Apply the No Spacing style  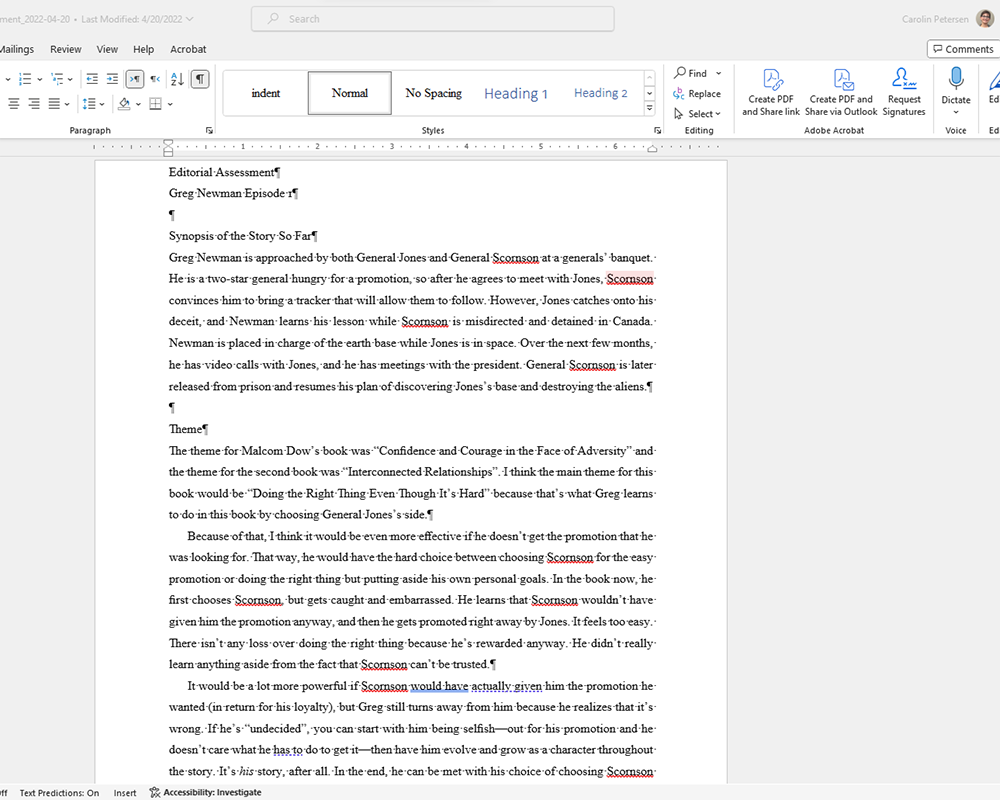pos(434,93)
